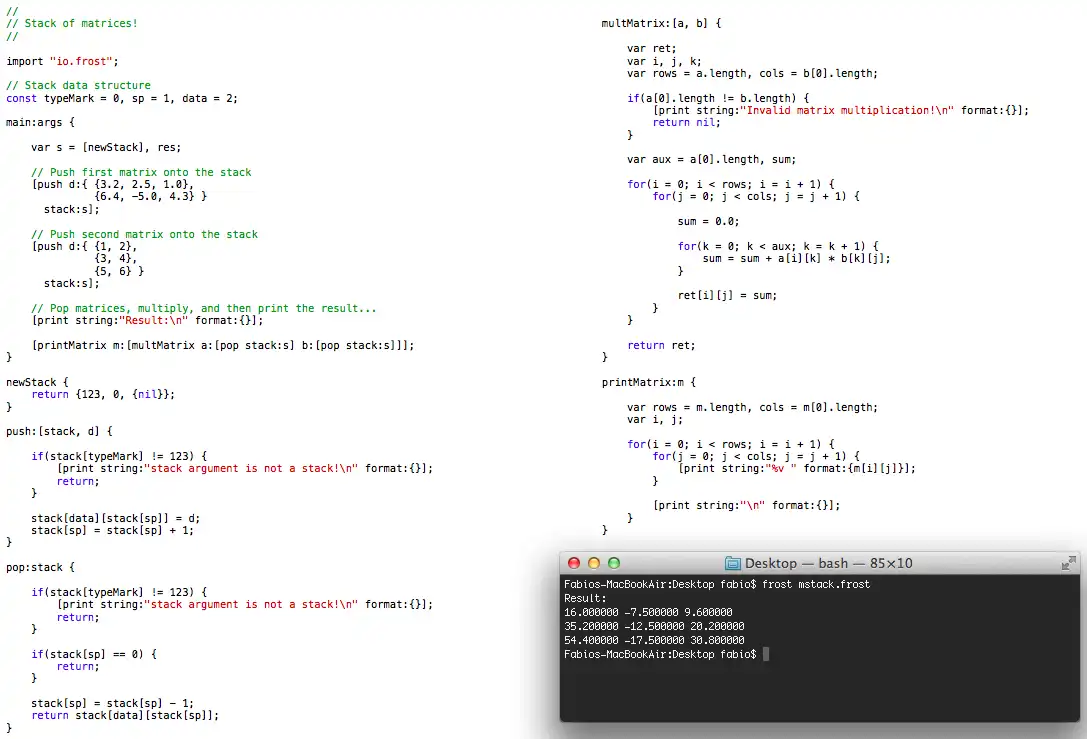The image size is (1087, 739).
Task: Click the fullscreen arrows icon in the terminal title bar
Action: (x=1068, y=563)
